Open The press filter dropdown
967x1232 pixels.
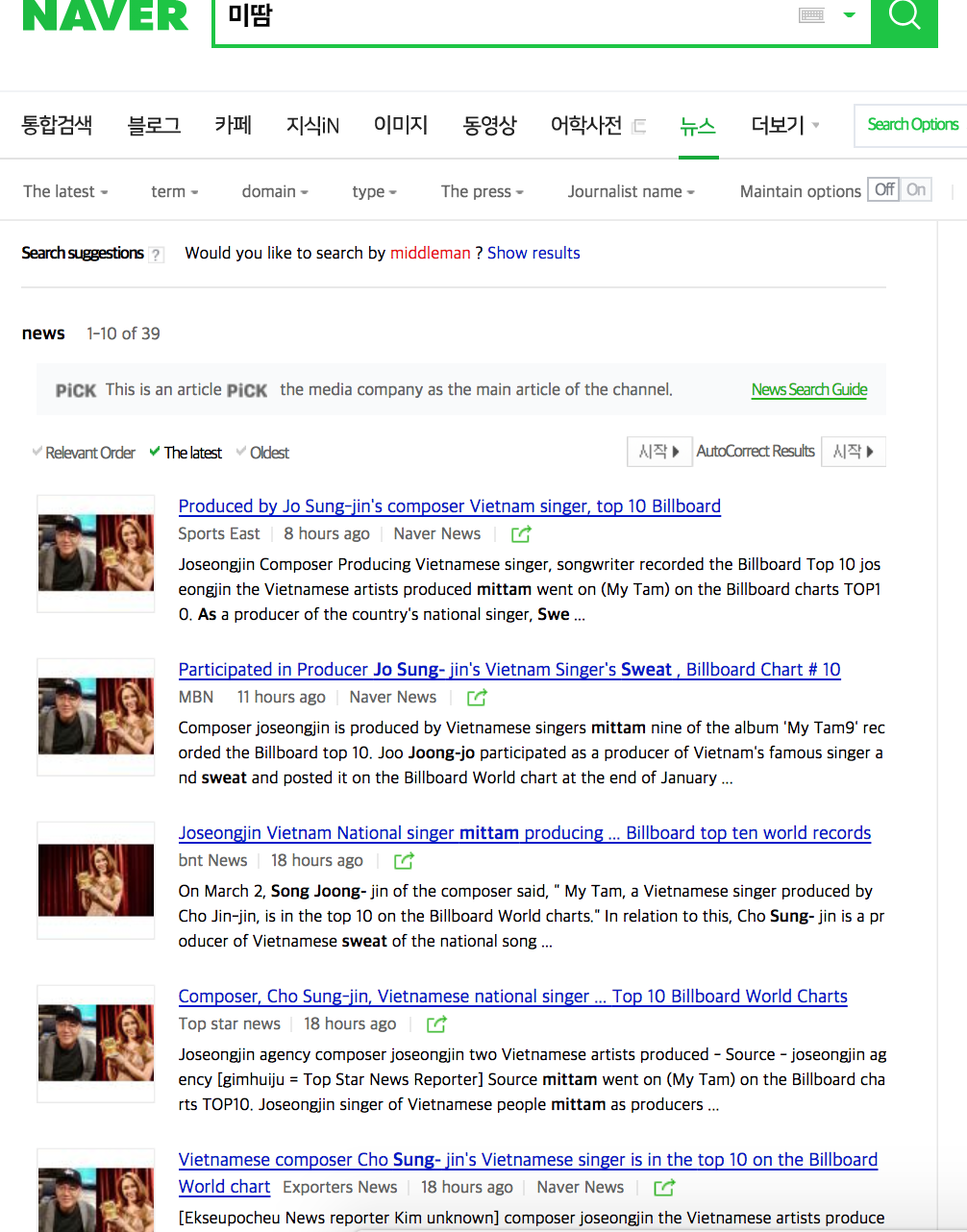[483, 191]
